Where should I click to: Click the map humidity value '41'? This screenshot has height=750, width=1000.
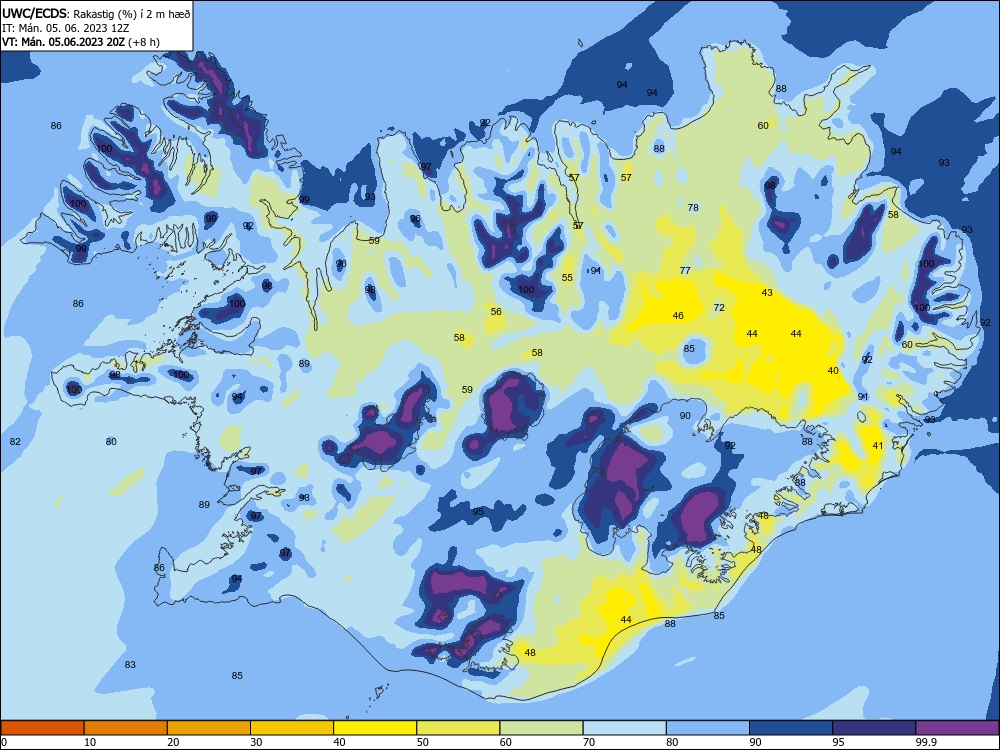pyautogui.click(x=878, y=446)
